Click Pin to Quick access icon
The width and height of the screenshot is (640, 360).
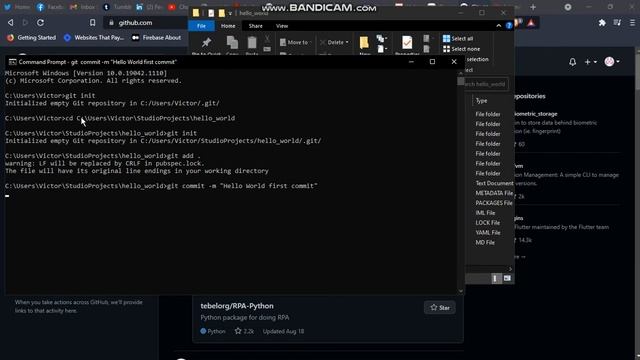coord(206,42)
